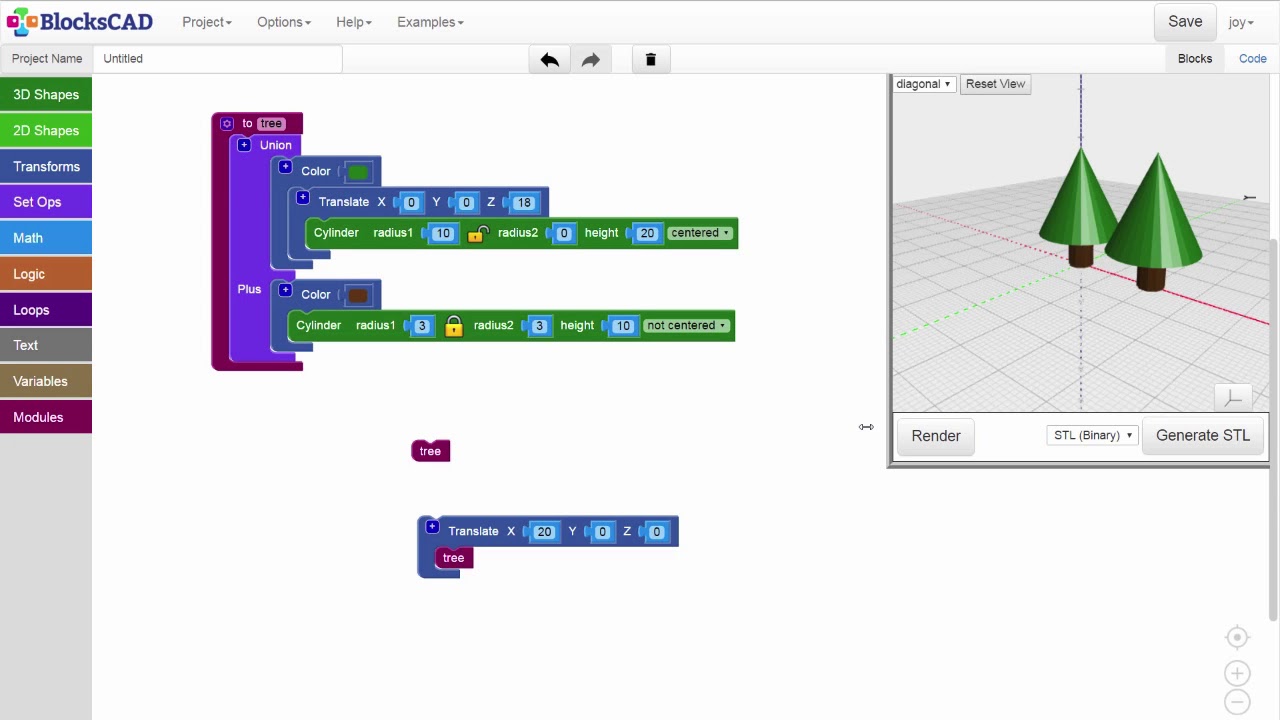Click height value 20 field

(x=647, y=234)
